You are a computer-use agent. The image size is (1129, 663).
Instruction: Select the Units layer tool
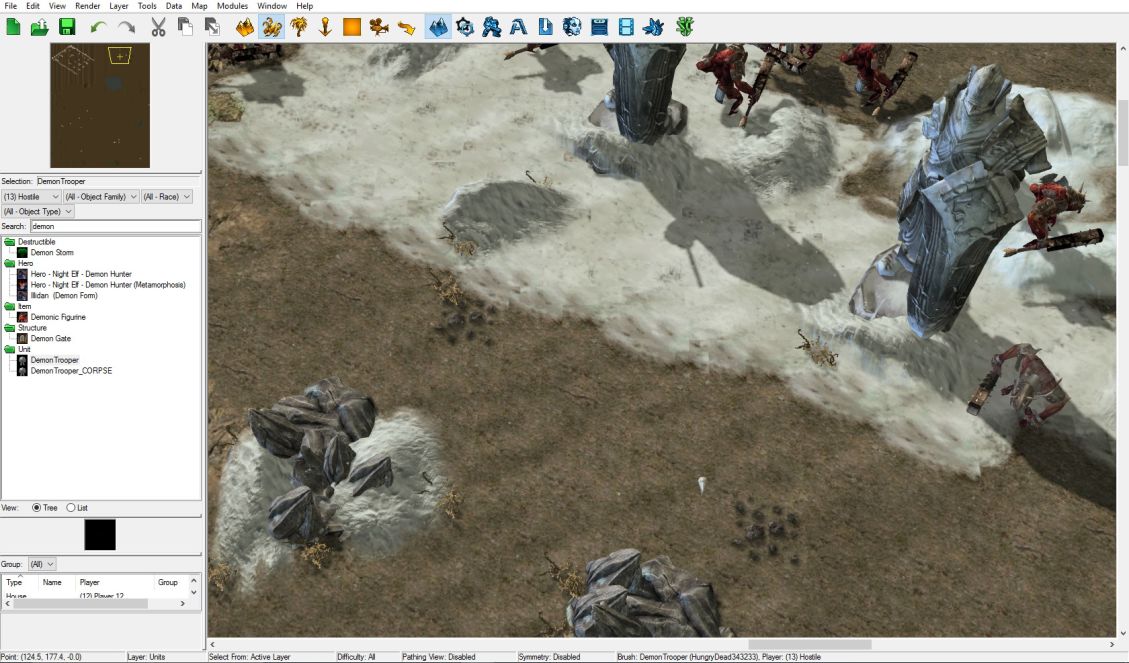point(271,27)
